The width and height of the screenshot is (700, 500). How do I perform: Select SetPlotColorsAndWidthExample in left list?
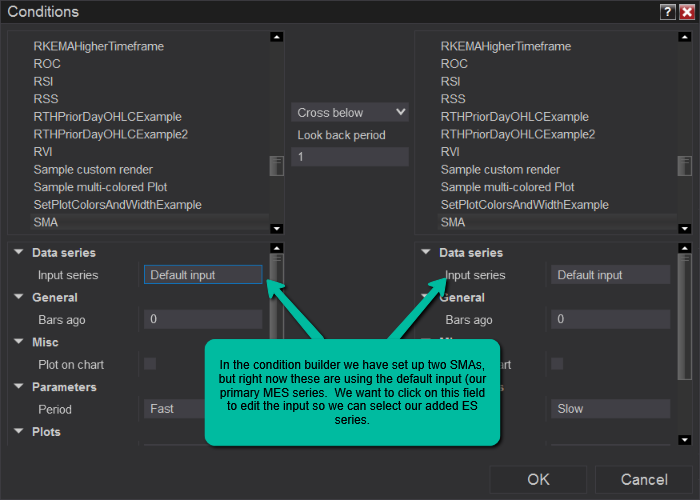pos(117,205)
